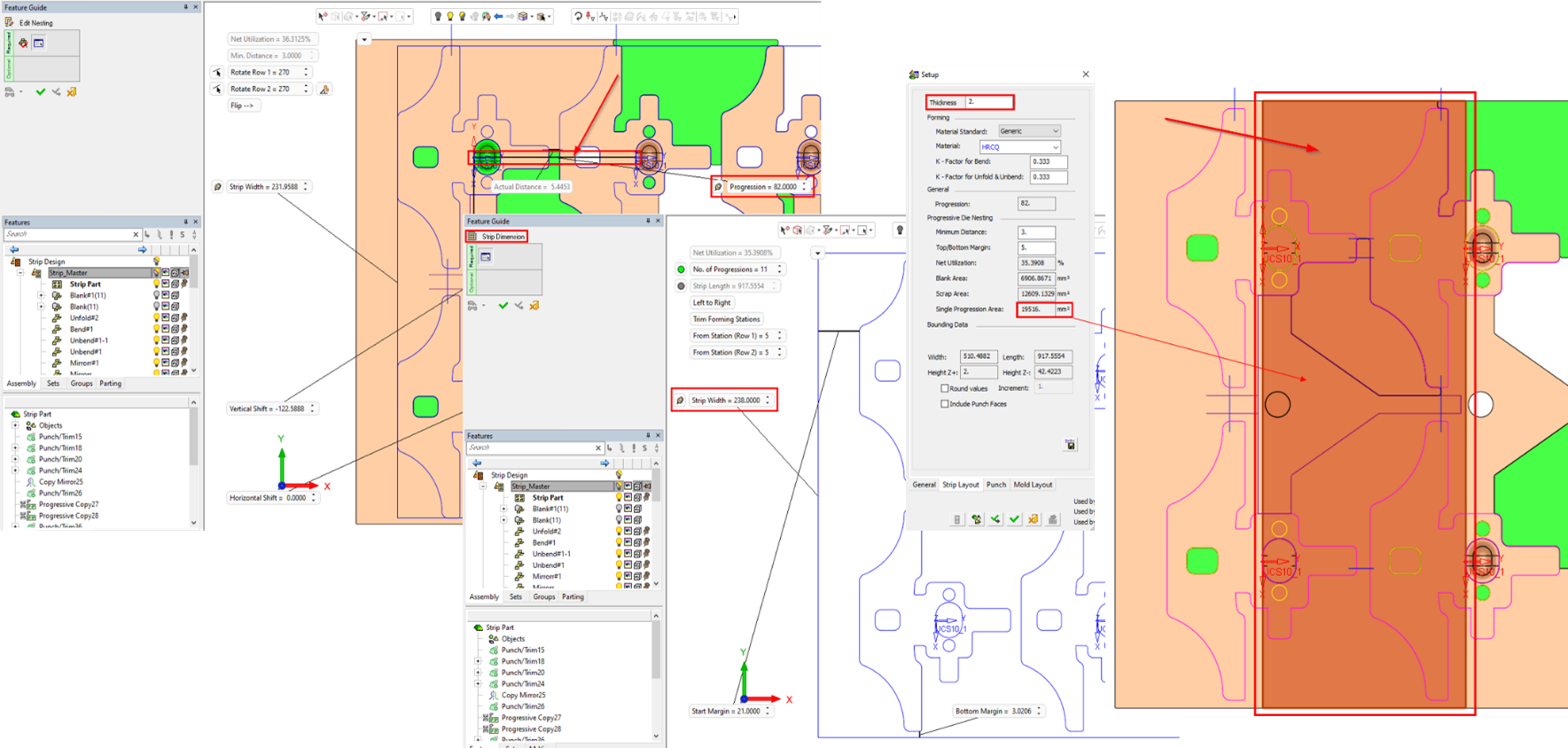Viewport: 1568px width, 748px height.
Task: Click the Thickness input field
Action: (988, 102)
